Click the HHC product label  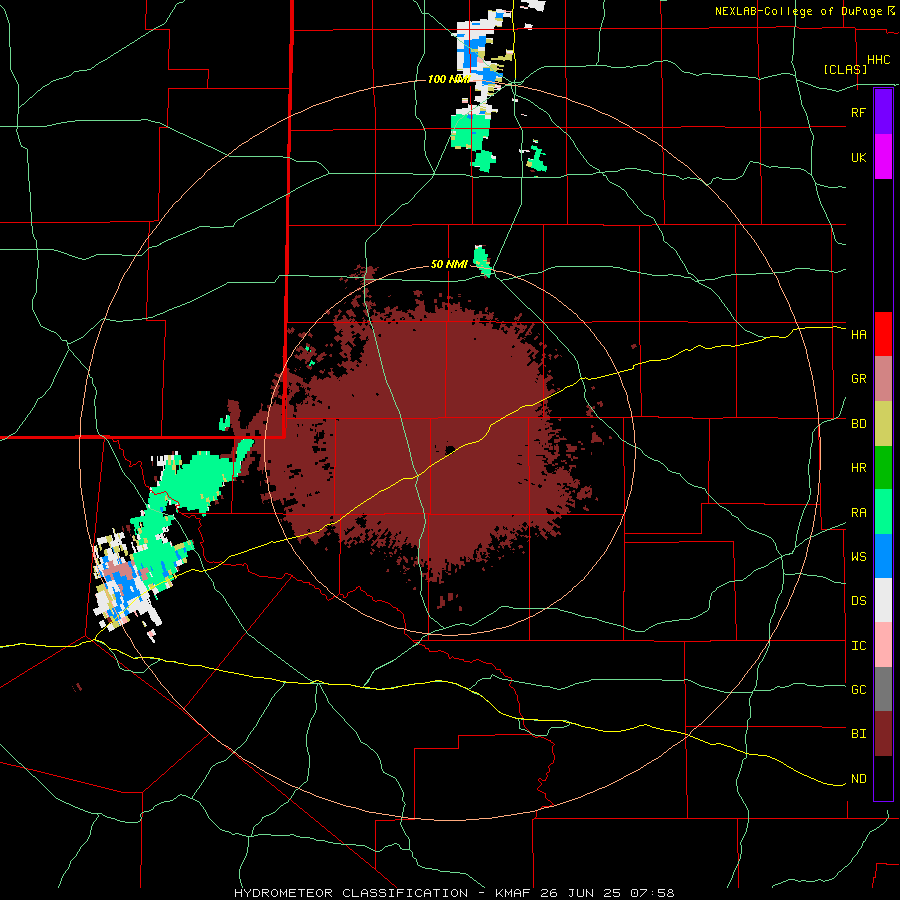(878, 60)
